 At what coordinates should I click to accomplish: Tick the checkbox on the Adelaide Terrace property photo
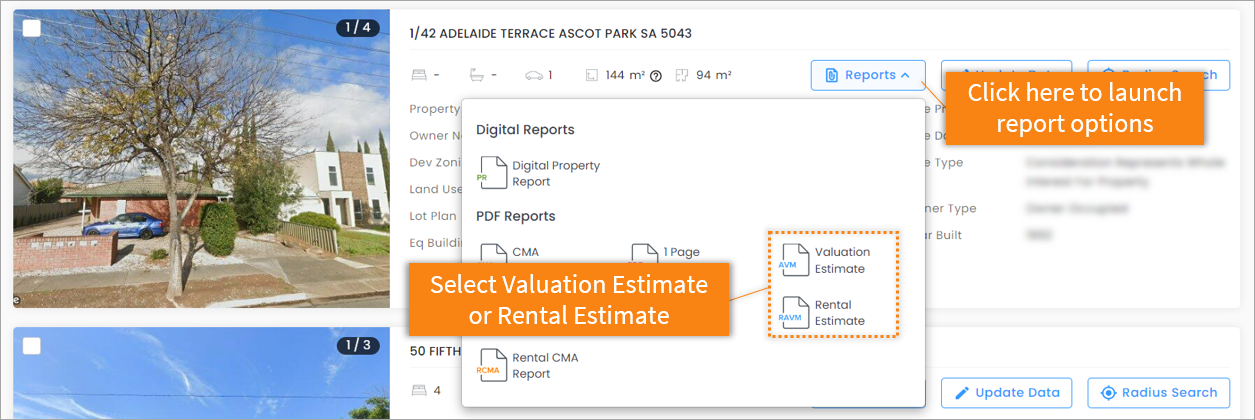pyautogui.click(x=32, y=28)
